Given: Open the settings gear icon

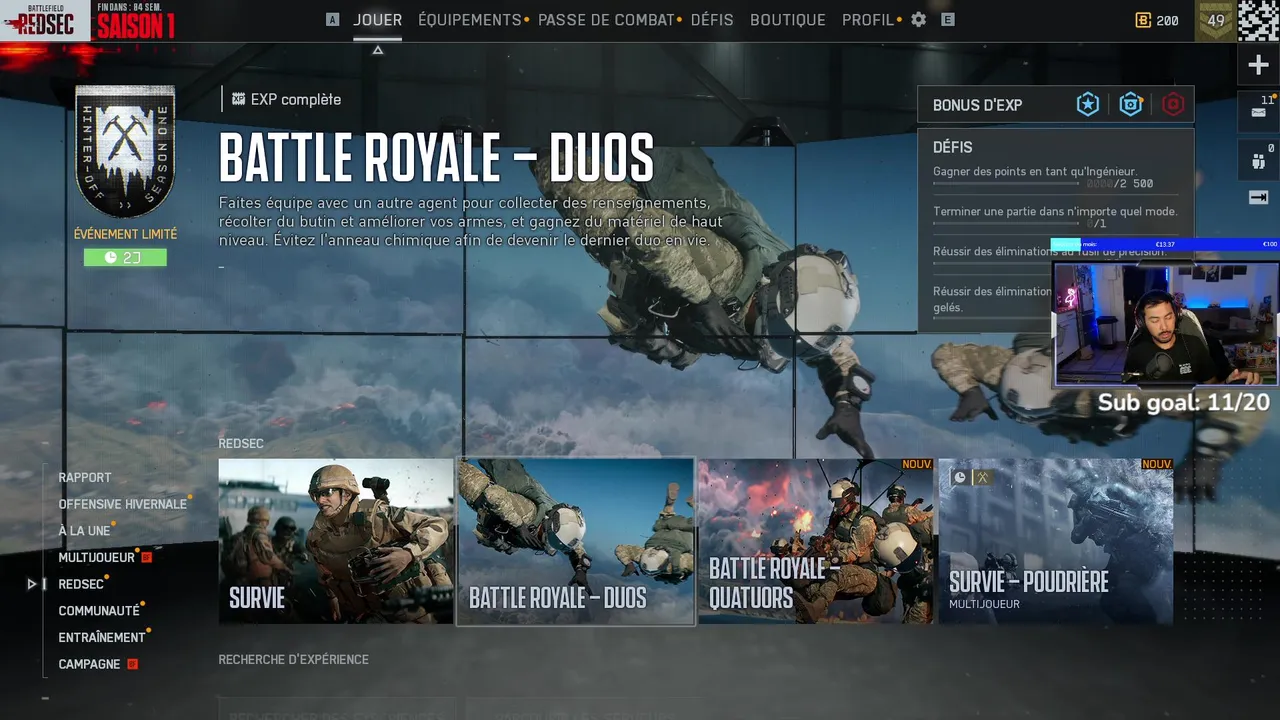Looking at the screenshot, I should click(x=919, y=20).
